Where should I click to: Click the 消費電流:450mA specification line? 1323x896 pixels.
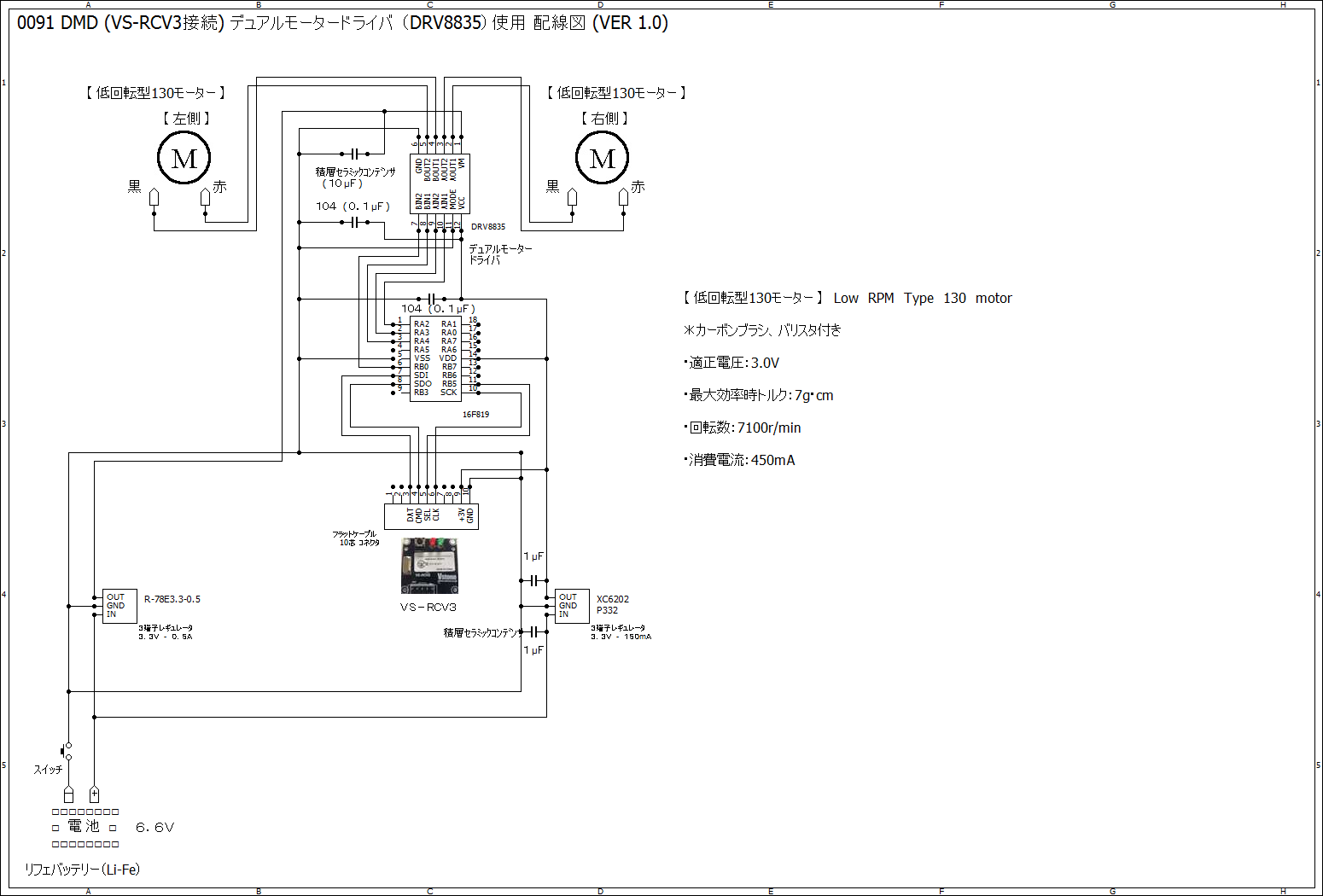click(x=739, y=460)
